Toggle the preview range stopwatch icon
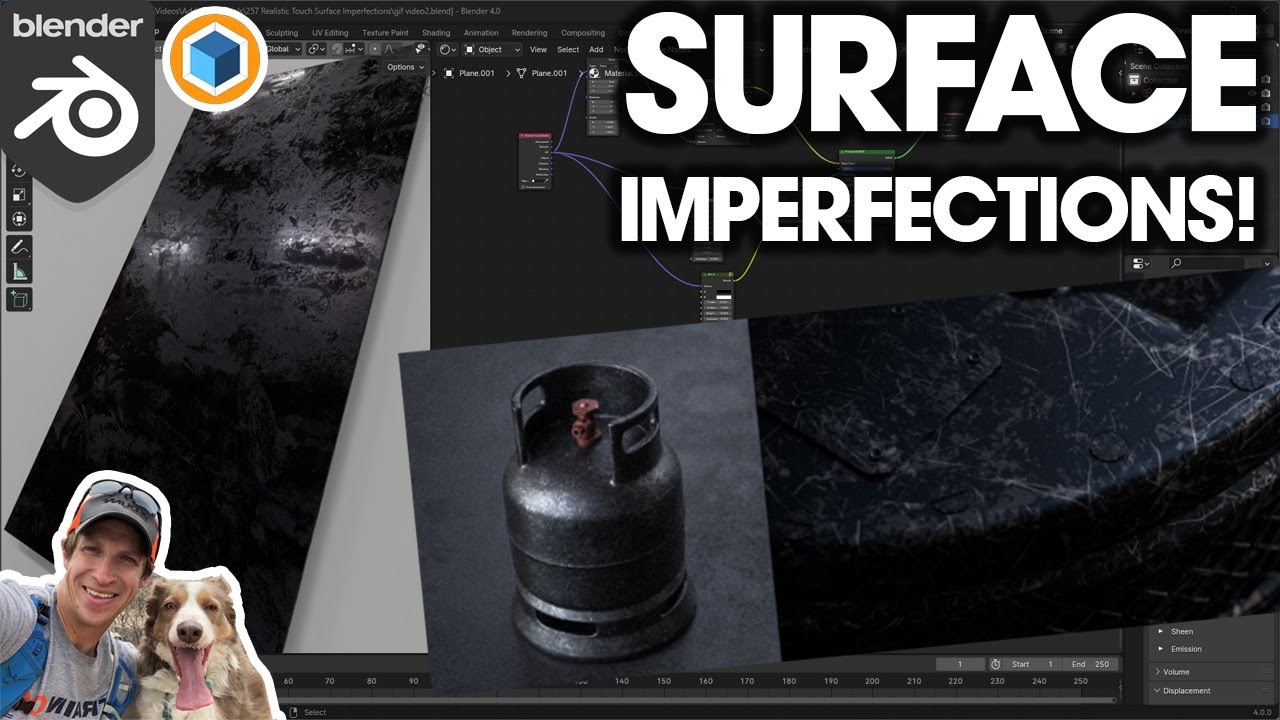 (995, 664)
